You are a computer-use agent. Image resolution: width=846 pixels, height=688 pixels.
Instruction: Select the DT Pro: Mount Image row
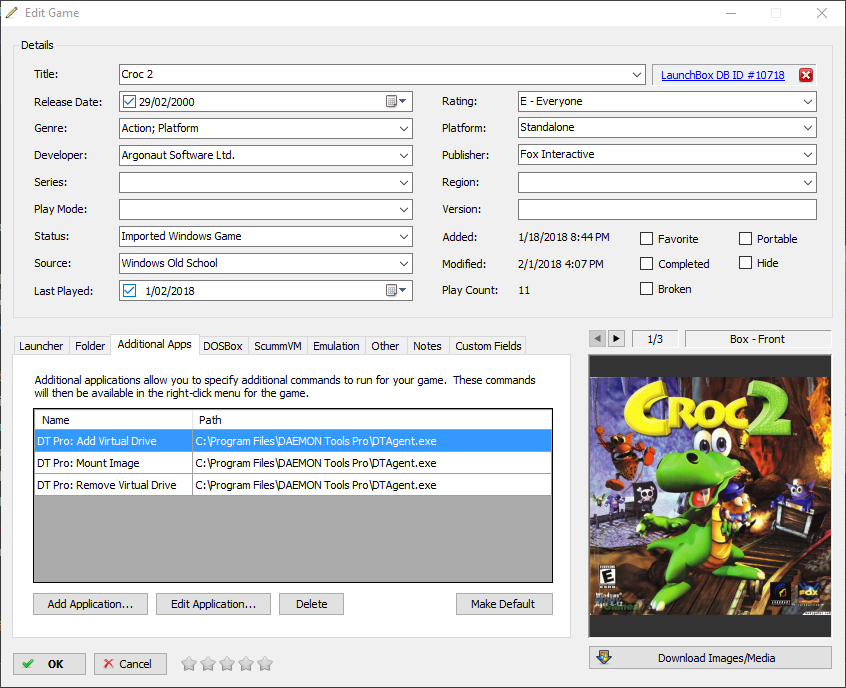coord(293,463)
